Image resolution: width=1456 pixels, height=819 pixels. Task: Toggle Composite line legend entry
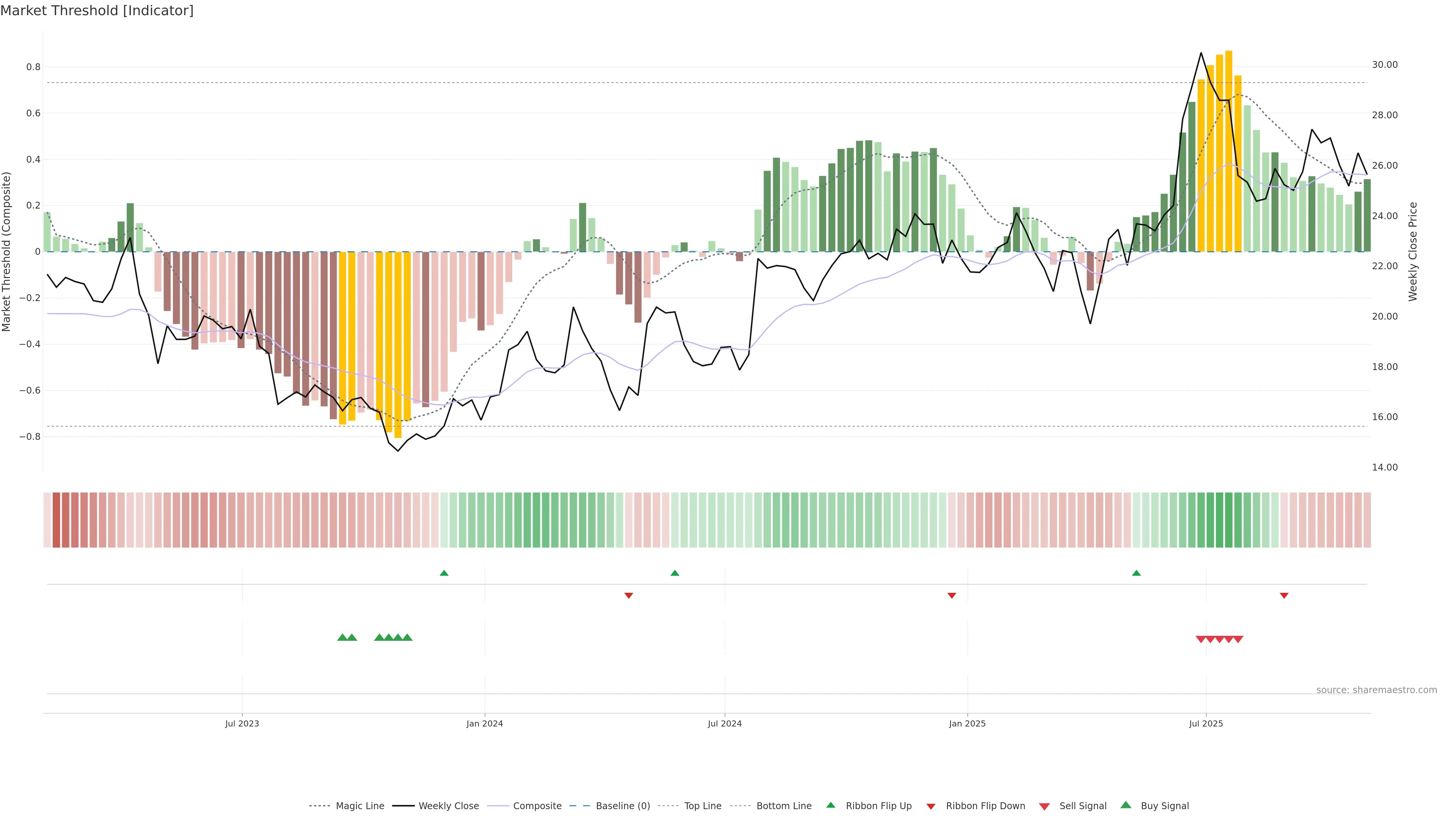(537, 806)
